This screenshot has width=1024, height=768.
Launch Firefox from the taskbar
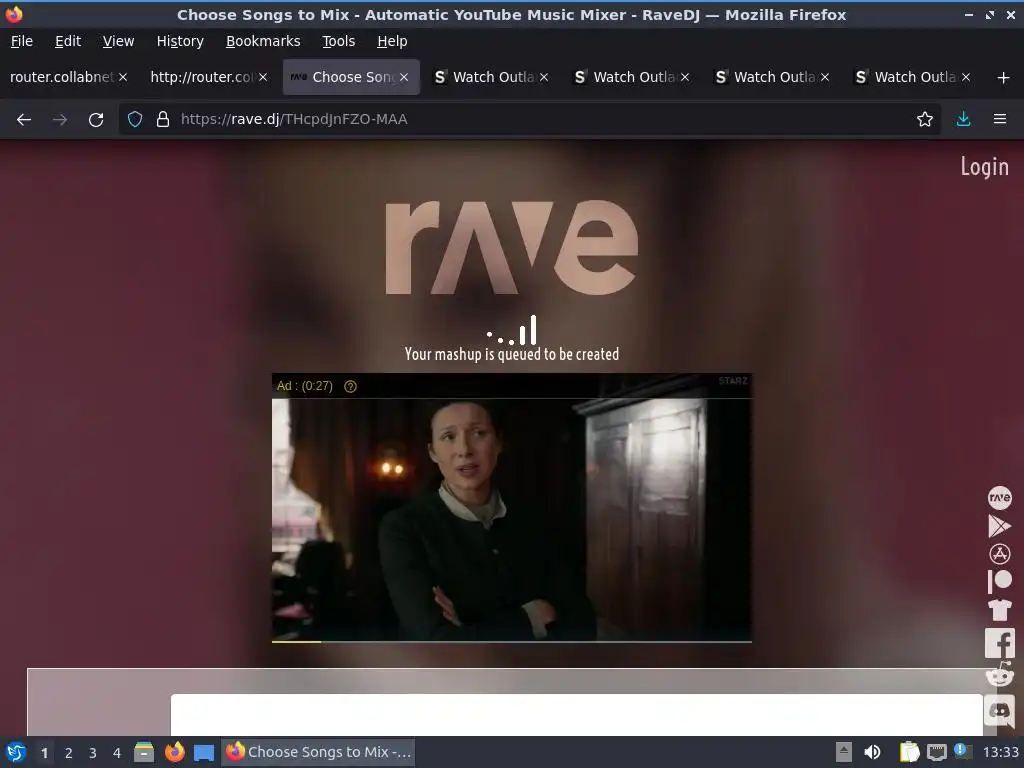pyautogui.click(x=174, y=752)
